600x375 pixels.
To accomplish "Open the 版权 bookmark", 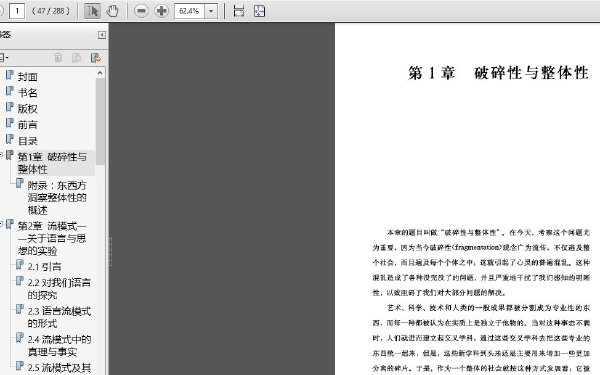I will point(28,109).
